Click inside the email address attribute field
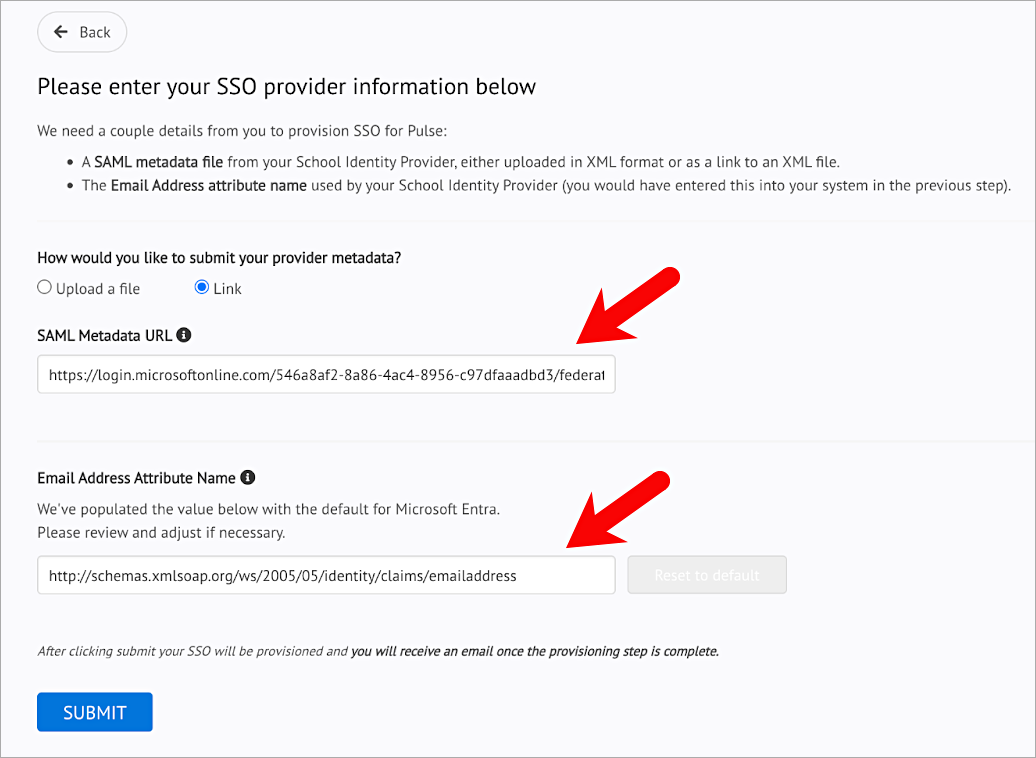 (326, 575)
